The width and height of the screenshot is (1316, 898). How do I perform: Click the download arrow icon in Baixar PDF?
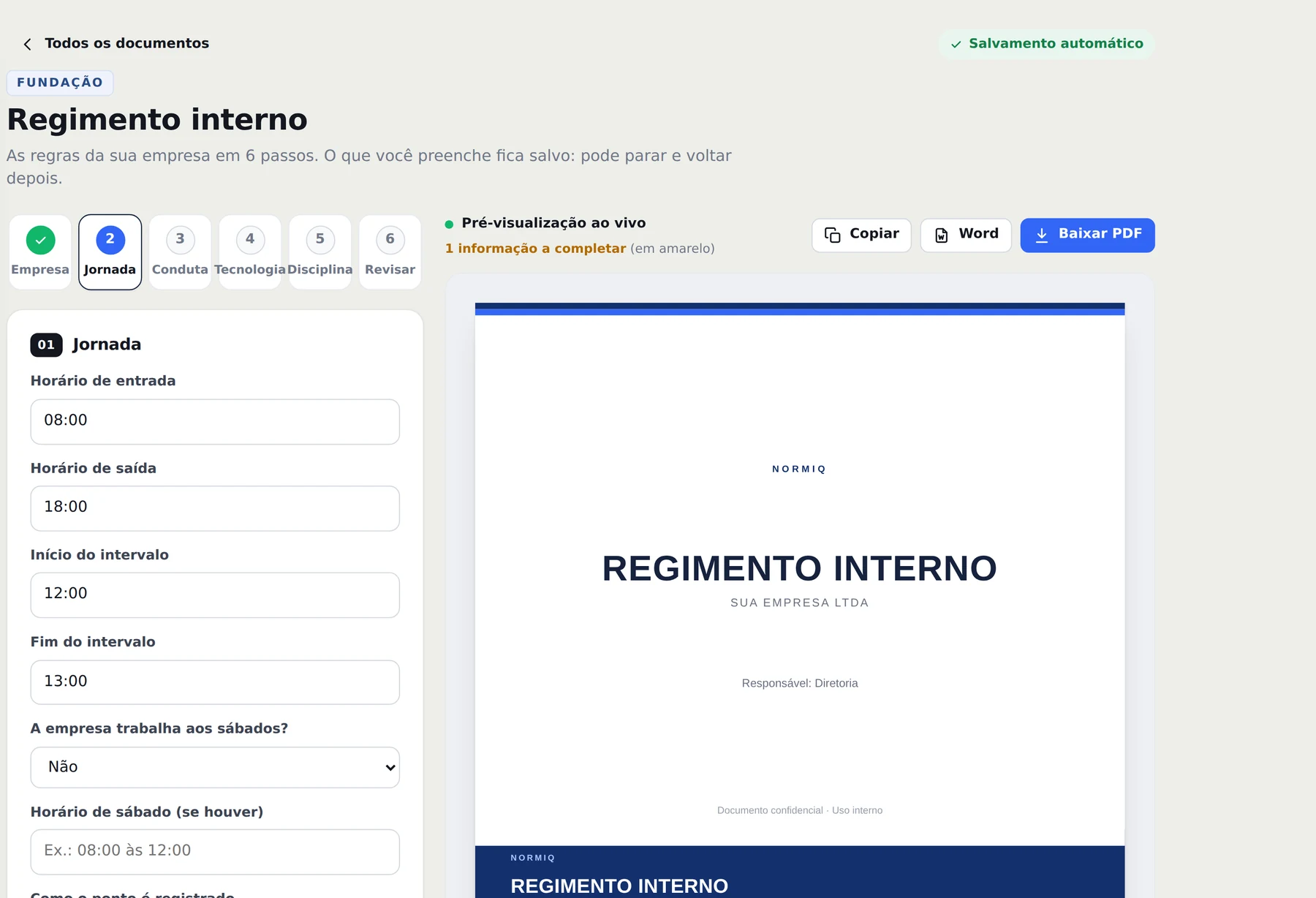point(1042,235)
